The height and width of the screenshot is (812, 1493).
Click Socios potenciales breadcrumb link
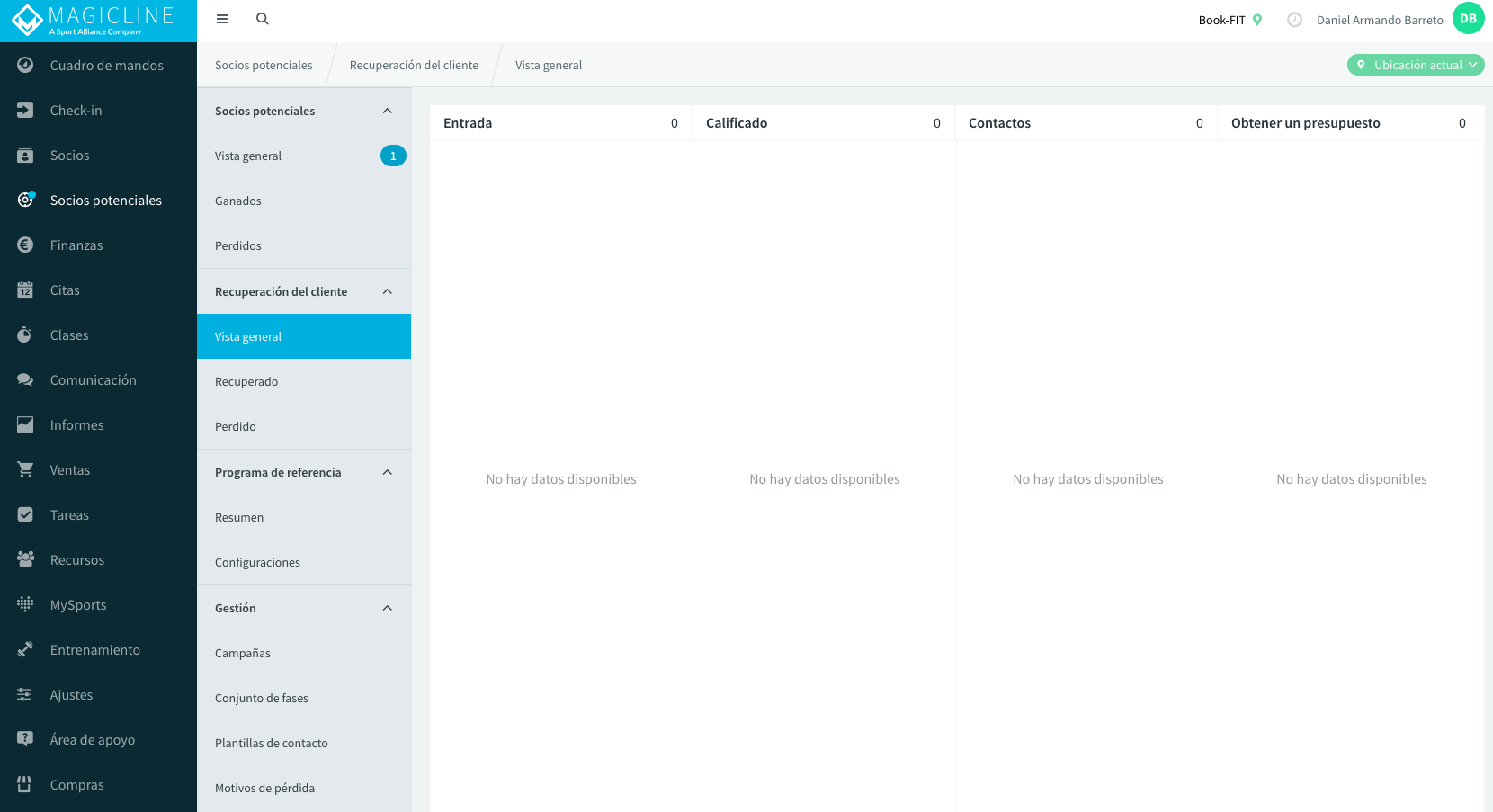click(264, 65)
